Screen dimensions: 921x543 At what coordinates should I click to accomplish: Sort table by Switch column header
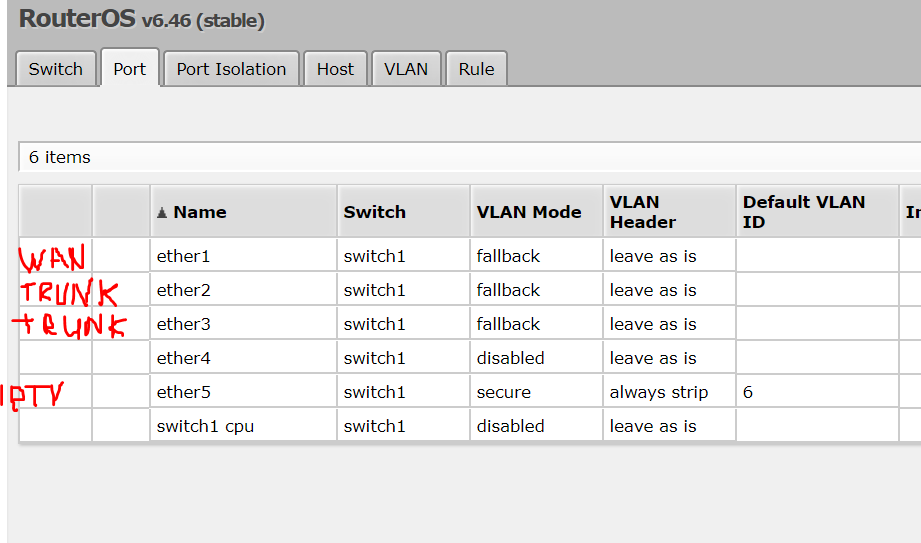[374, 212]
